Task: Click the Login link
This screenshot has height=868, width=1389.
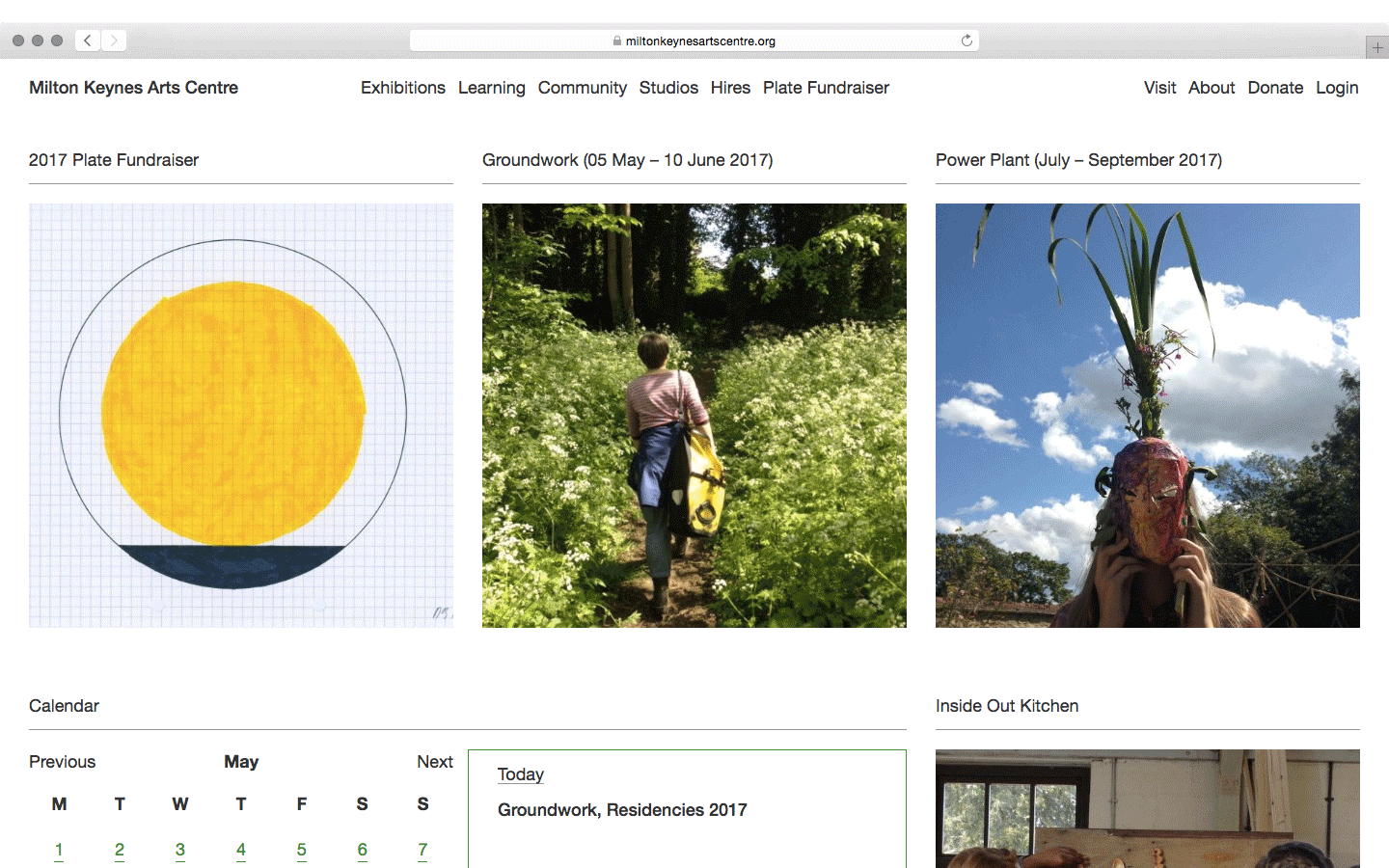Action: tap(1337, 88)
